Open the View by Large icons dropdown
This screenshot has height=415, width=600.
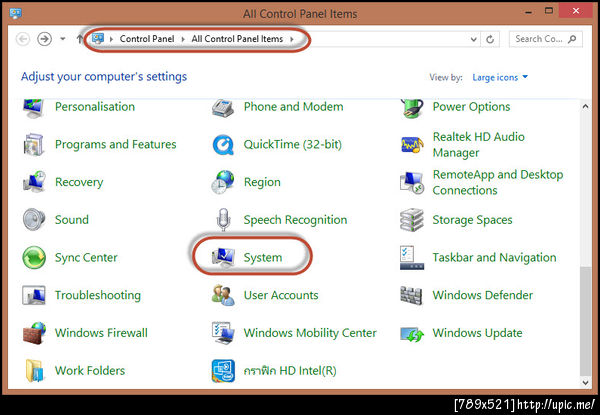pyautogui.click(x=500, y=77)
